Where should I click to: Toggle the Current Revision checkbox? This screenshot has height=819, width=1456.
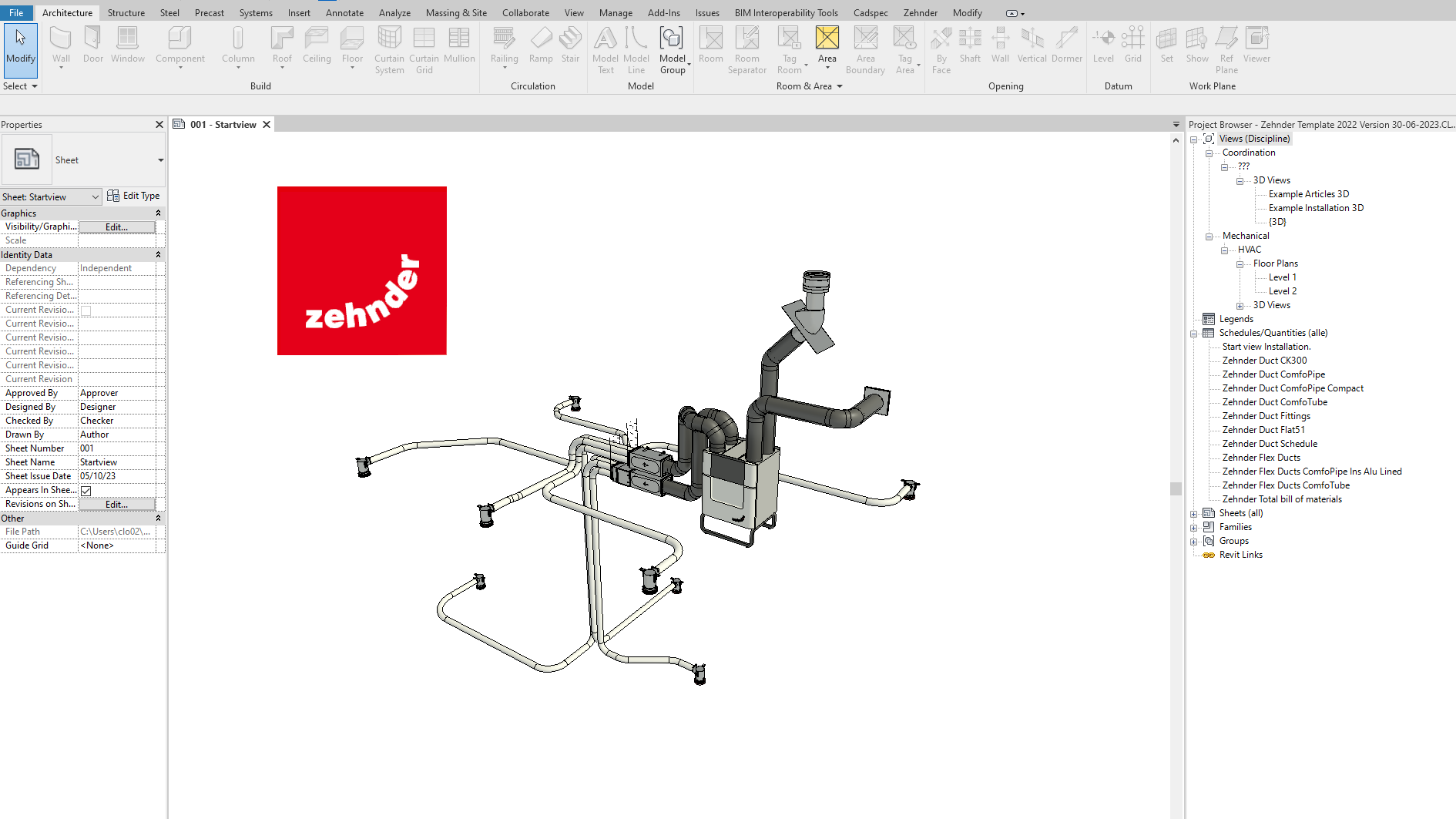[x=86, y=310]
